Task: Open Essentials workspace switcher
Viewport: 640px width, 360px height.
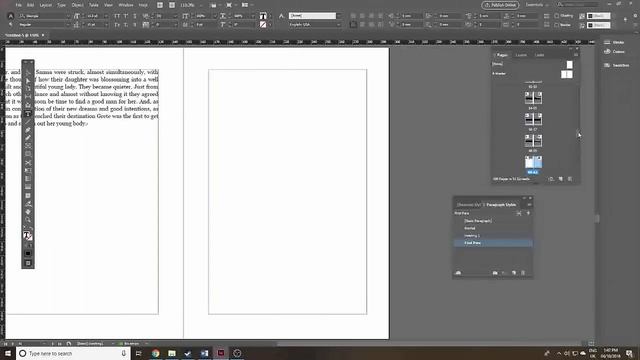Action: pos(537,5)
